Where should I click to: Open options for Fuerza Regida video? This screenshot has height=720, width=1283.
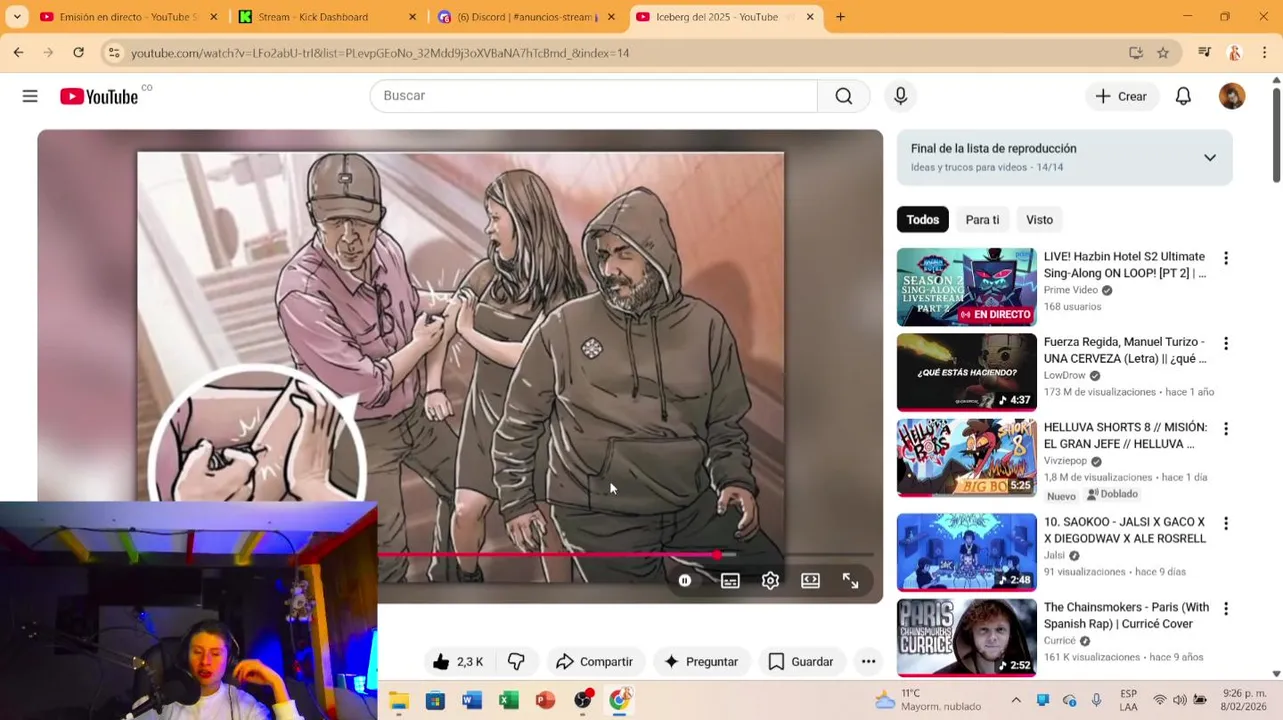(x=1225, y=343)
